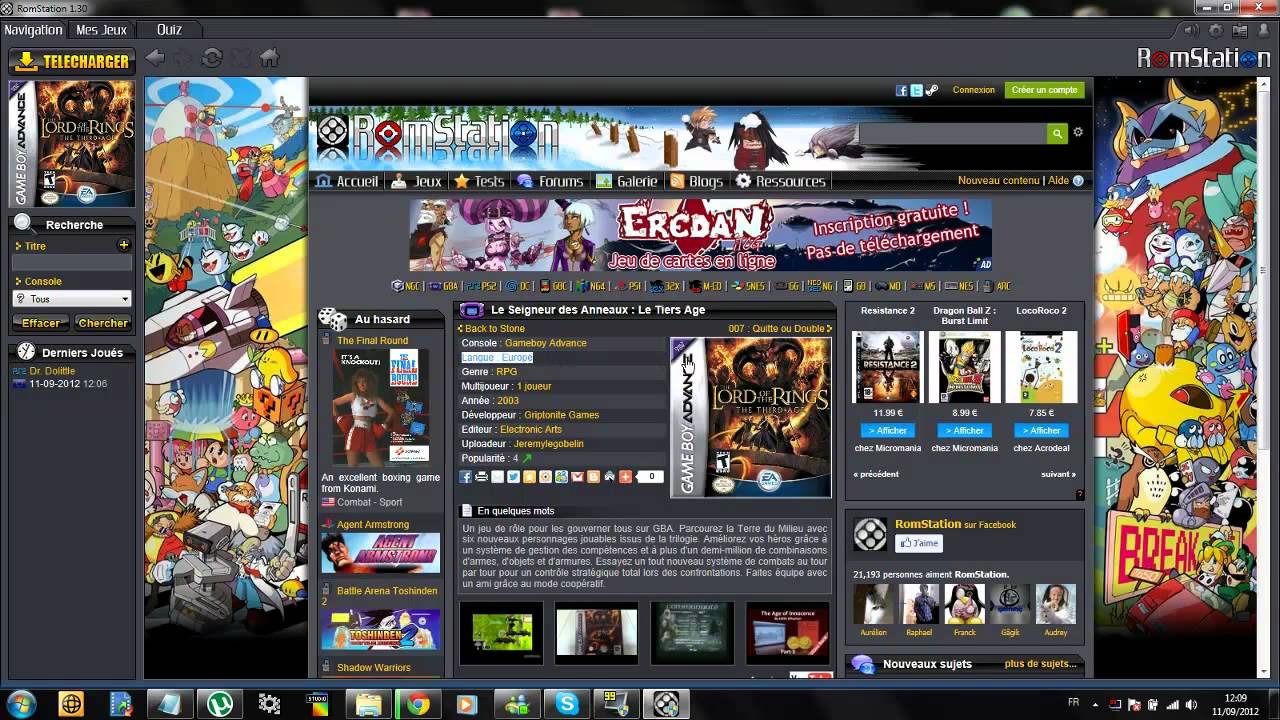The height and width of the screenshot is (720, 1280).
Task: Click the Connexion link
Action: pos(974,90)
